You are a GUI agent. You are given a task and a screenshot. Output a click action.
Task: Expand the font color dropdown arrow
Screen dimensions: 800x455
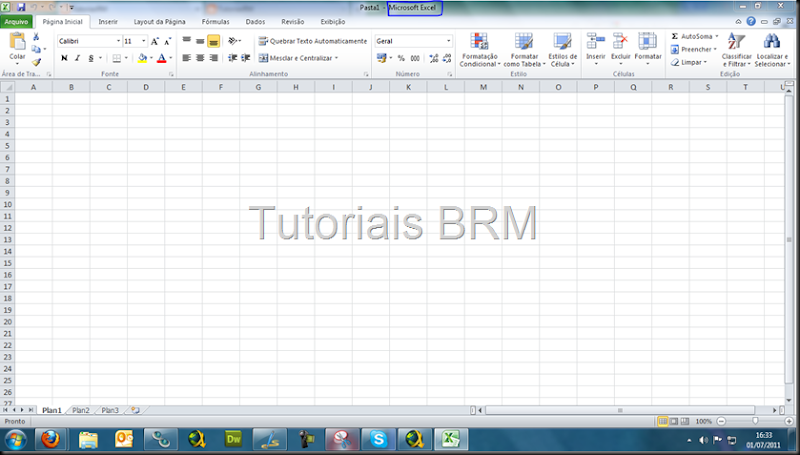click(170, 58)
